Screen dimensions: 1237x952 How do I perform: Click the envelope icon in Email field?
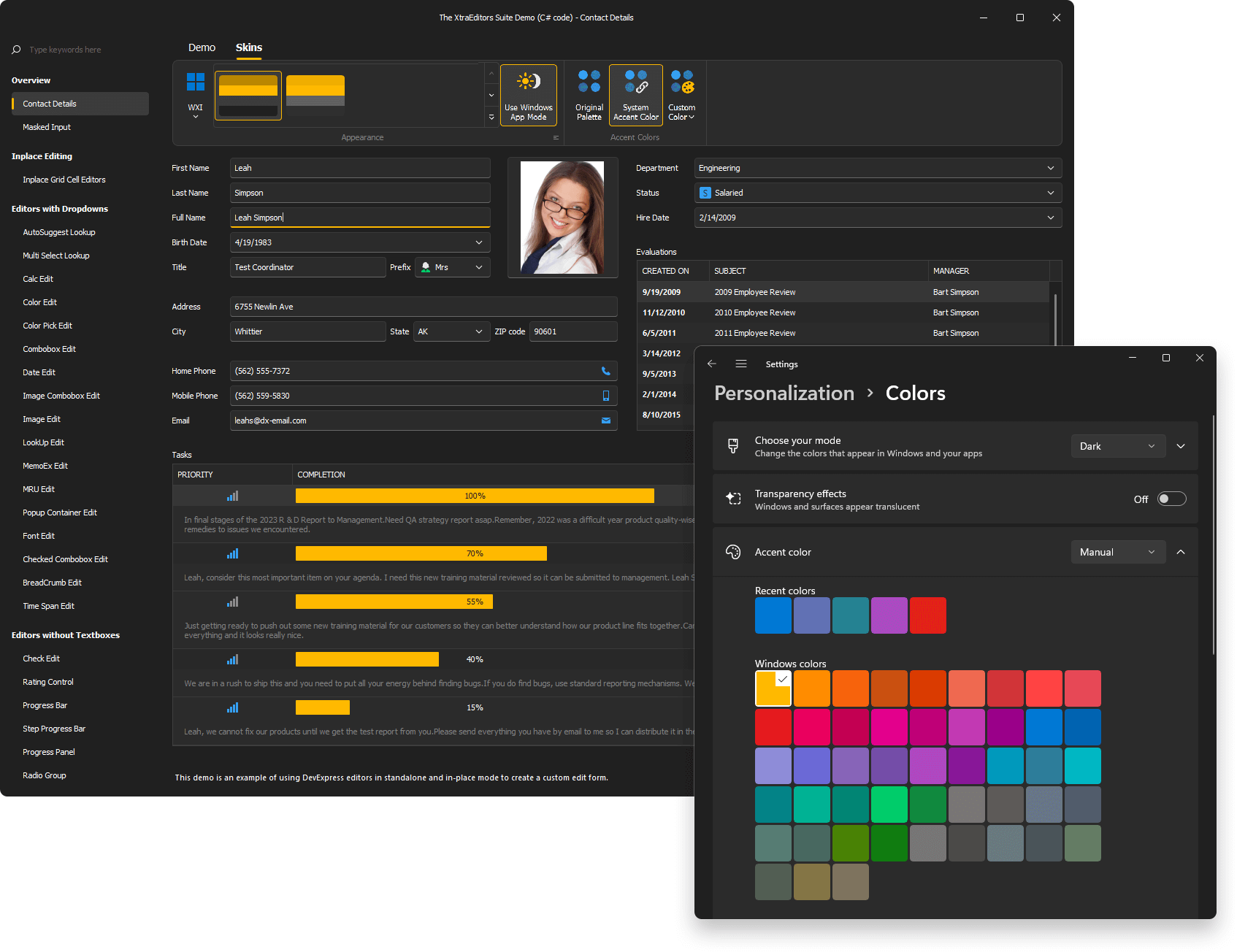(605, 421)
